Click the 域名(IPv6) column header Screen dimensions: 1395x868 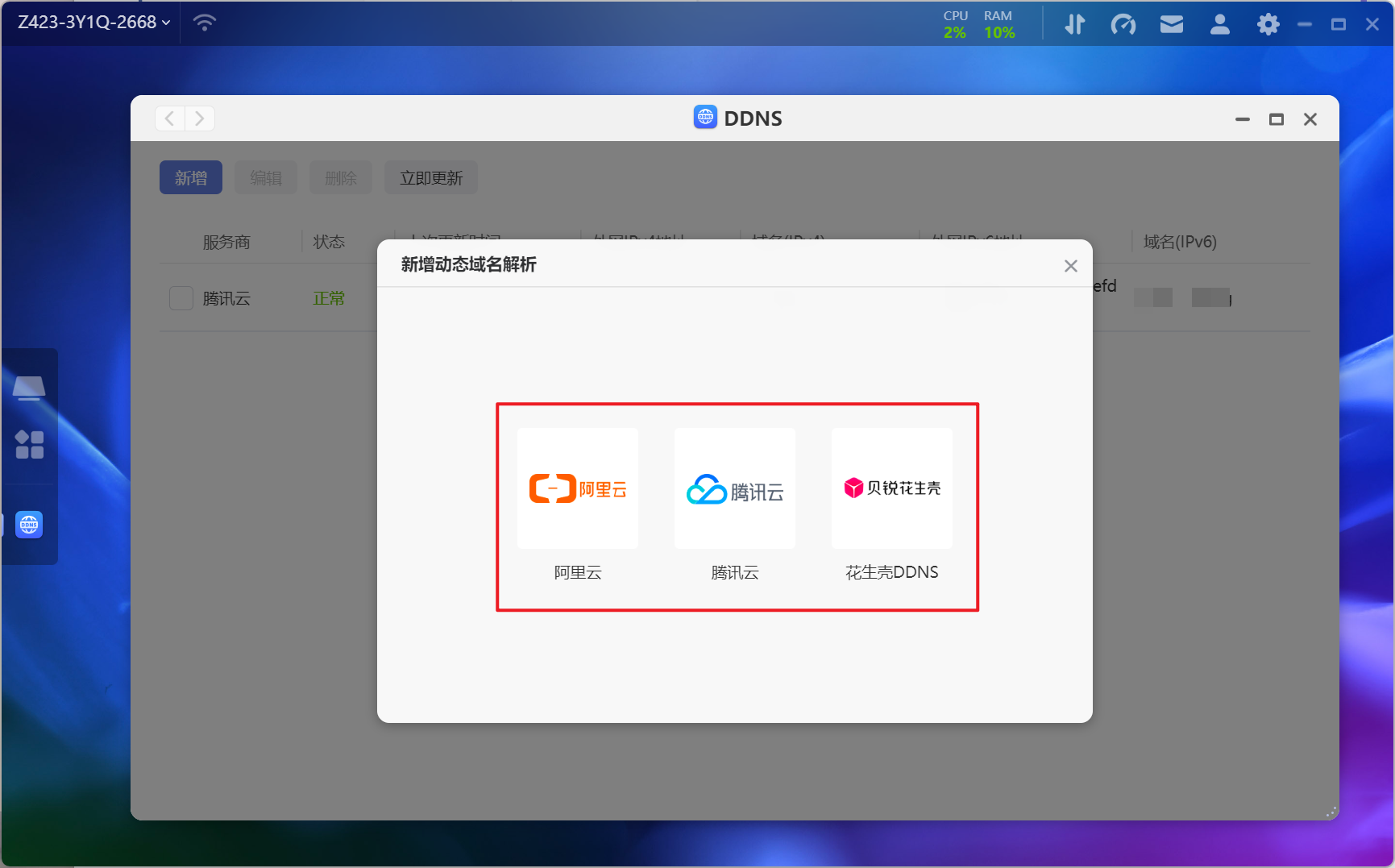pyautogui.click(x=1180, y=242)
